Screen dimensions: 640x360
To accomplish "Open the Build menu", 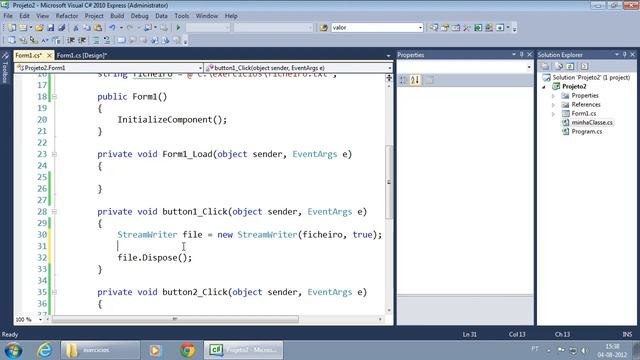I will click(117, 16).
